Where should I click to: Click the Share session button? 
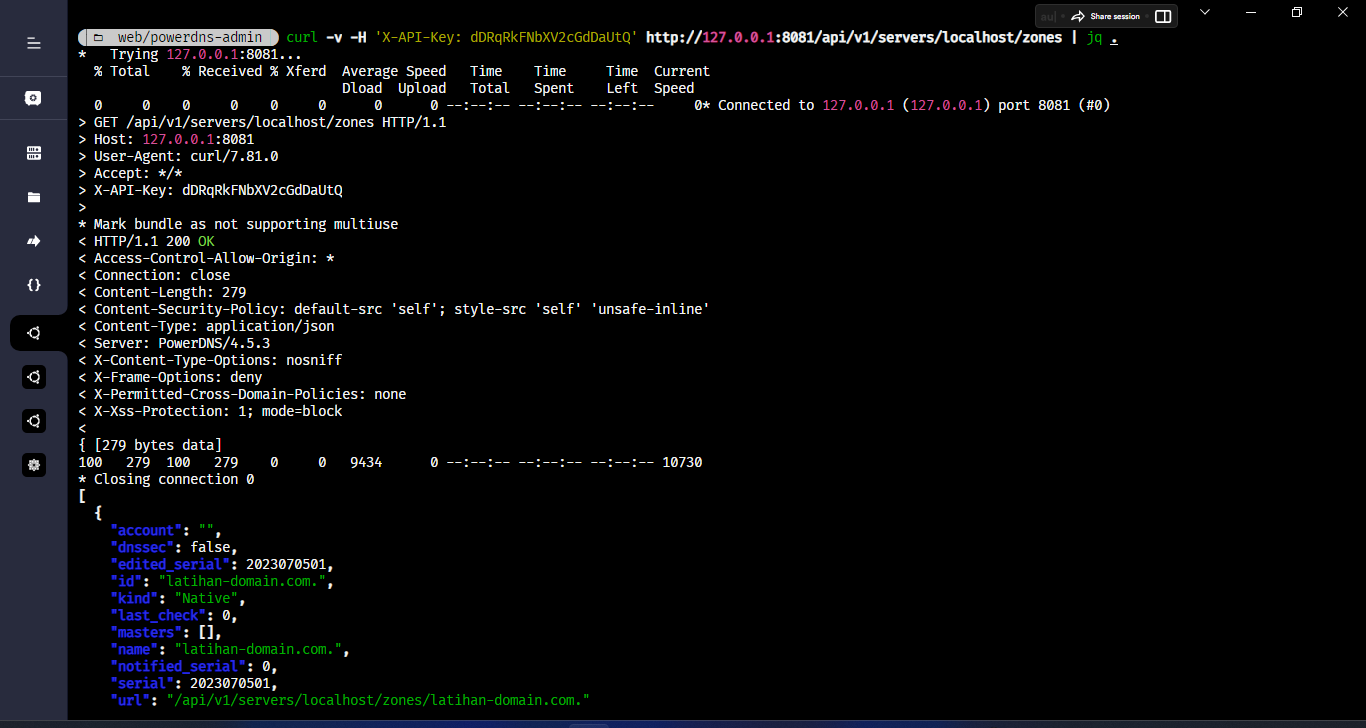[x=1105, y=16]
